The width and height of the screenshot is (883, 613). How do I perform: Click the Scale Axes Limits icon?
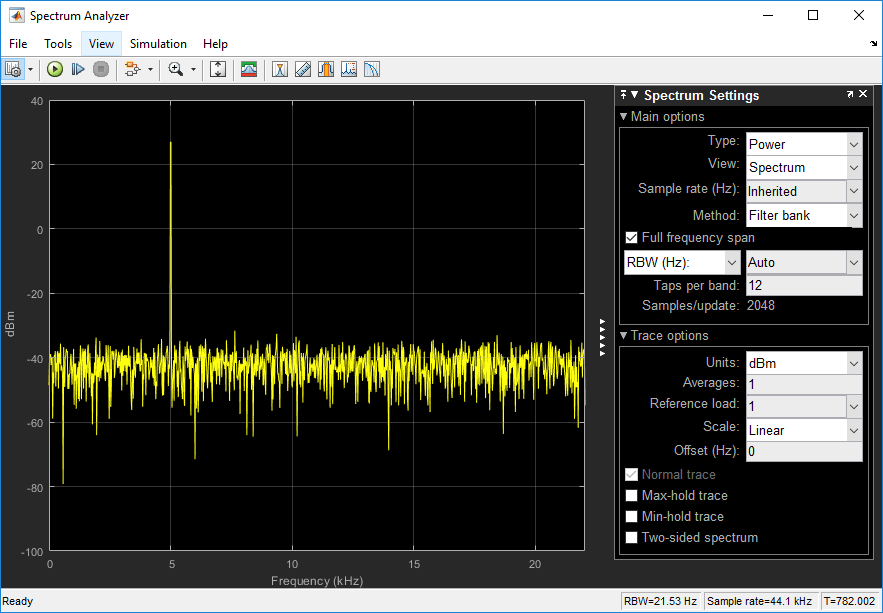[218, 69]
